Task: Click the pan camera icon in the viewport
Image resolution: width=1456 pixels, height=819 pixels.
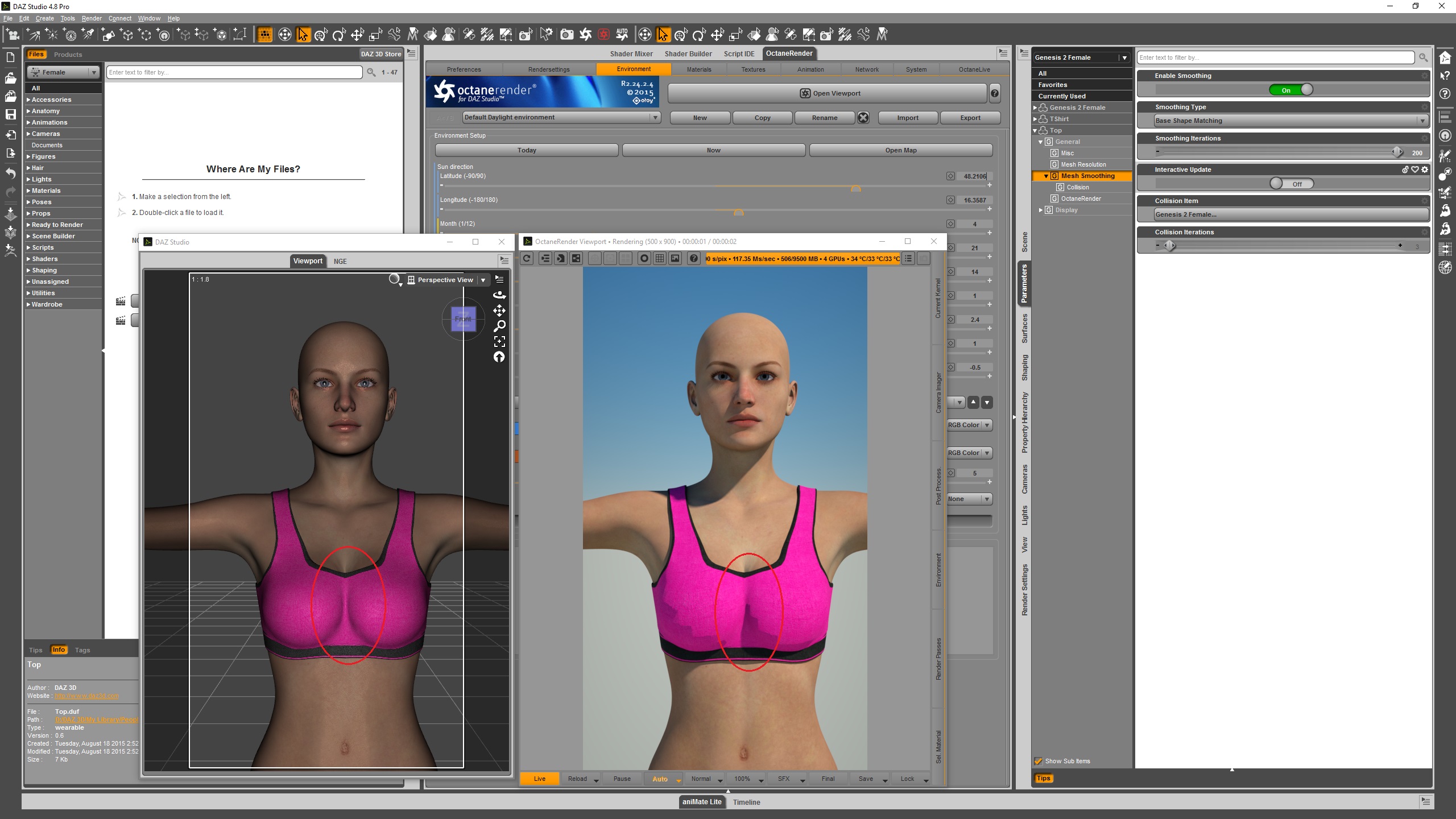Action: coord(499,311)
